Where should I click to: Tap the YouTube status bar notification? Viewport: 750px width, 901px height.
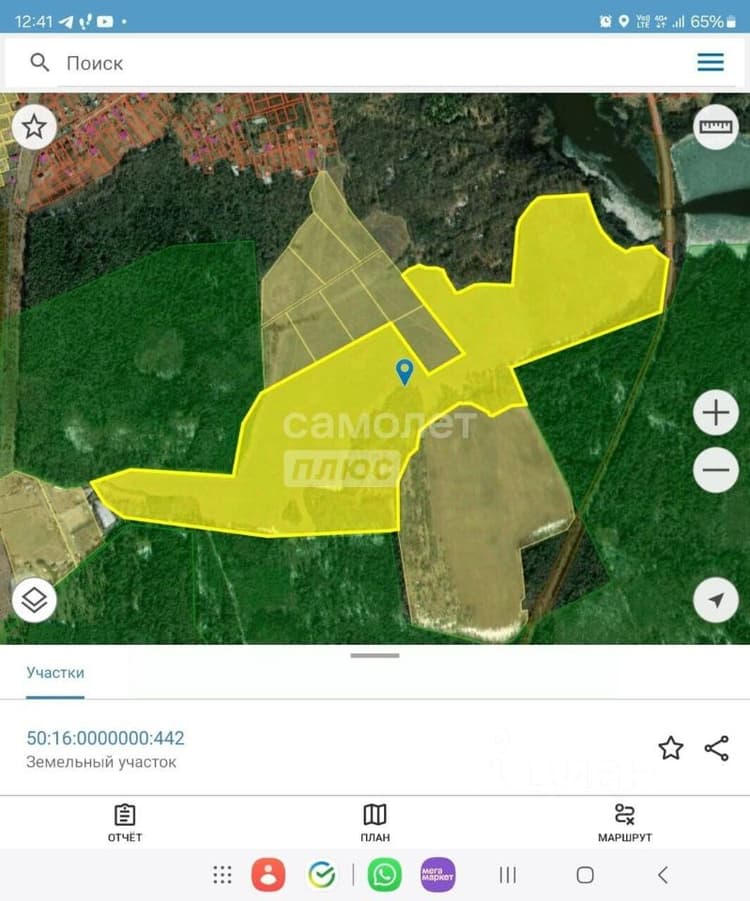pos(105,22)
